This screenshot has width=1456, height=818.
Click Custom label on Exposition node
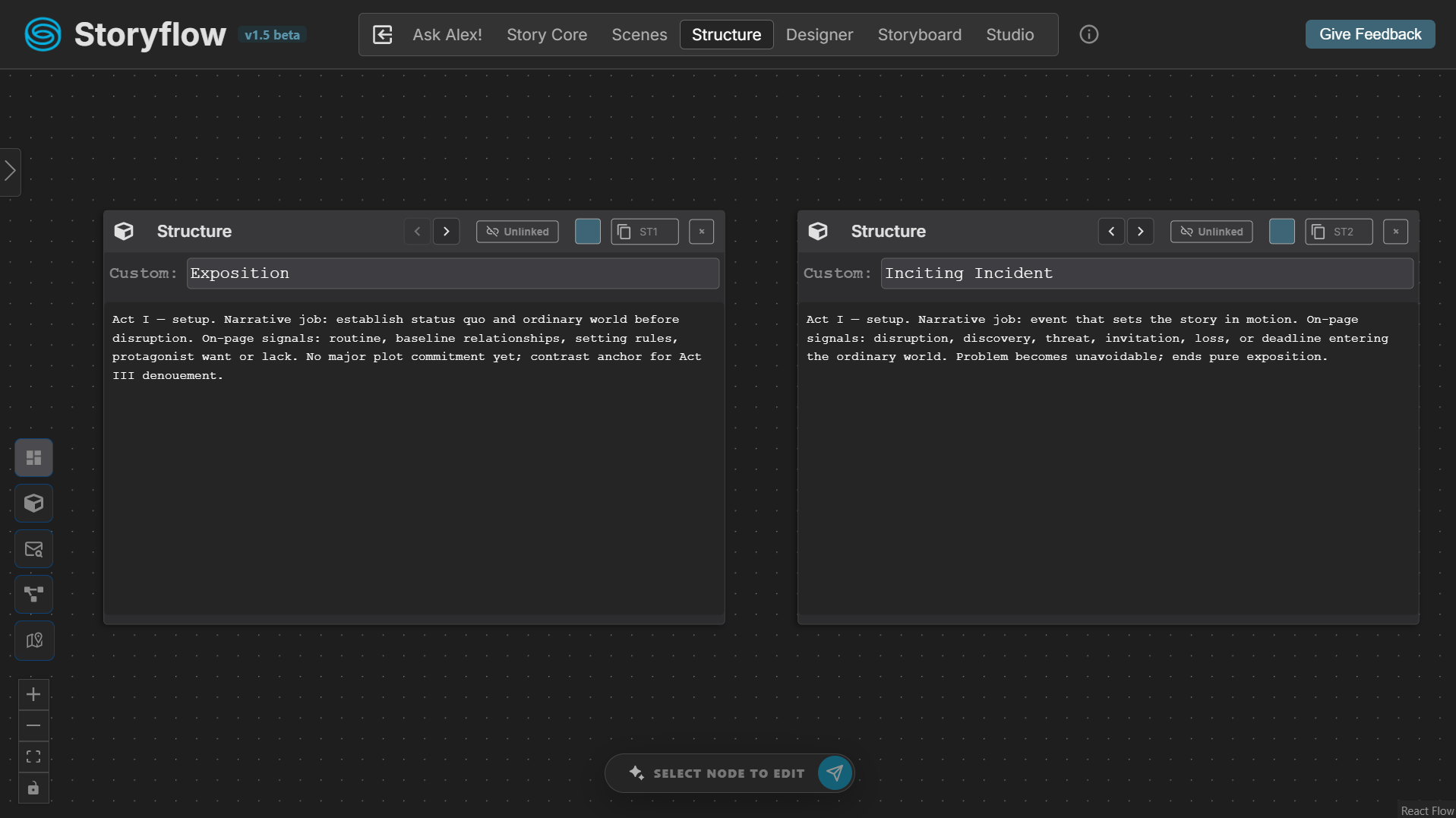[144, 273]
